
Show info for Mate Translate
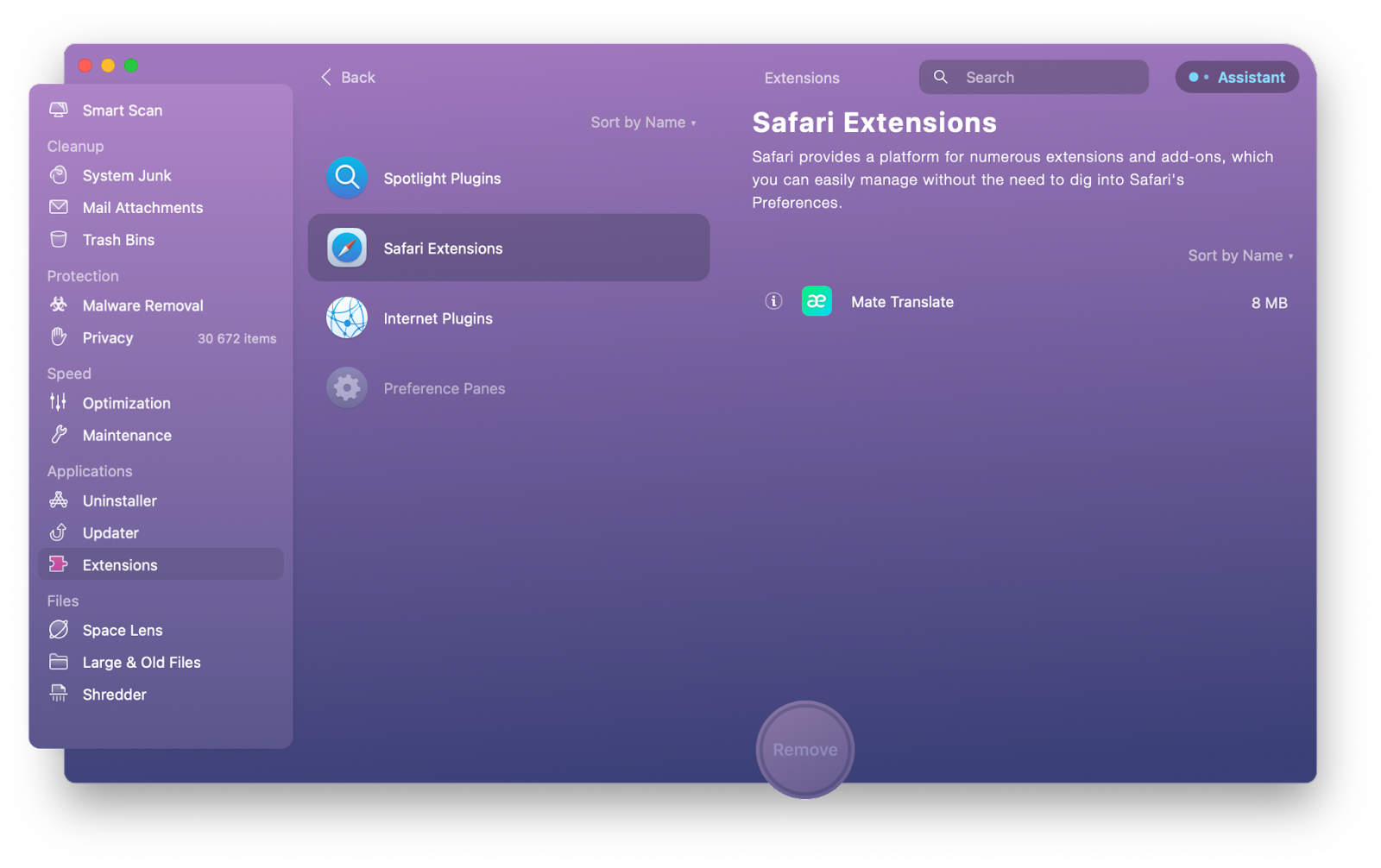773,301
